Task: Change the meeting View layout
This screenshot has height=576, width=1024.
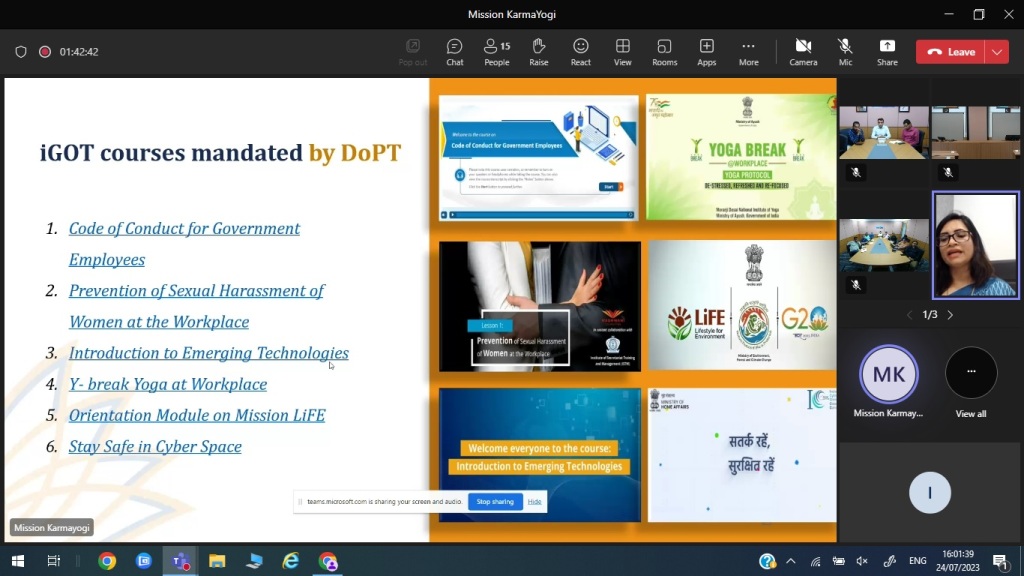Action: pos(622,52)
